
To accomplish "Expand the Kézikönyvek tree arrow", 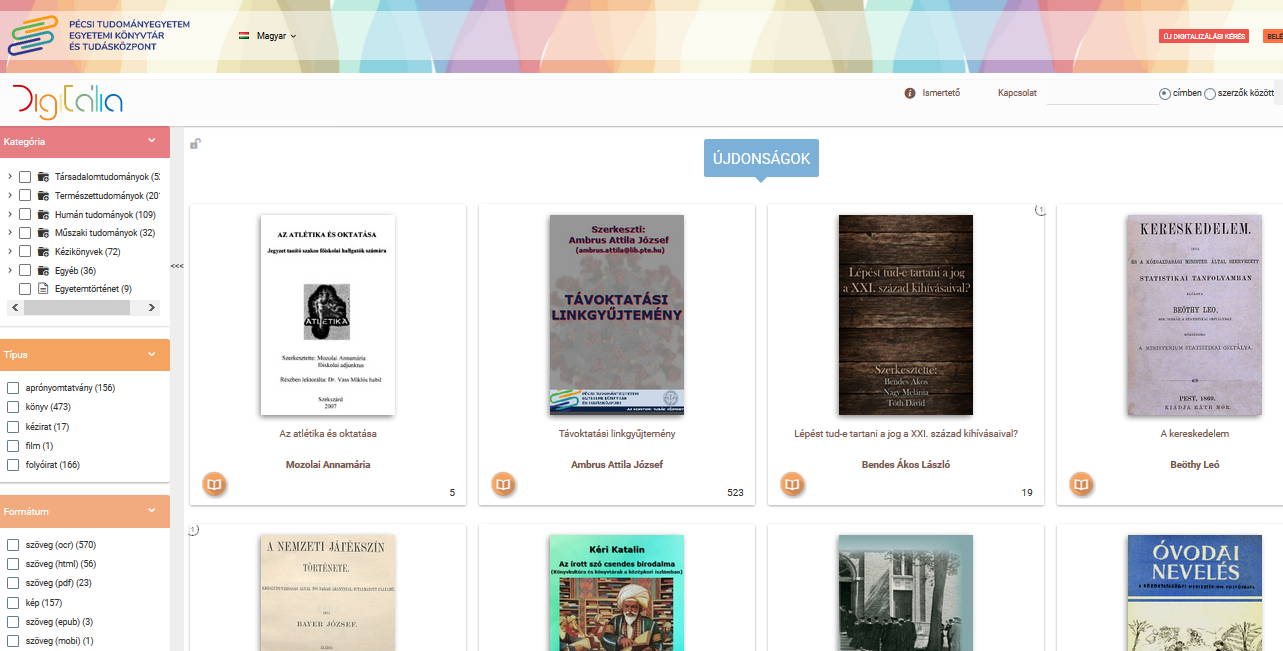I will 10,252.
